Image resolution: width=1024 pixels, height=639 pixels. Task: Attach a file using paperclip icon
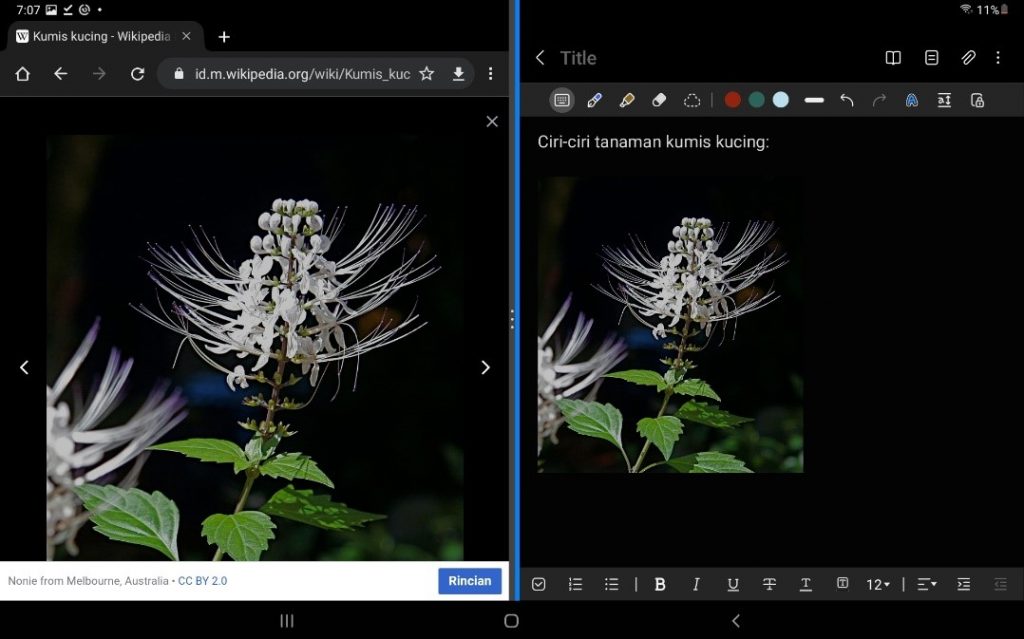968,58
